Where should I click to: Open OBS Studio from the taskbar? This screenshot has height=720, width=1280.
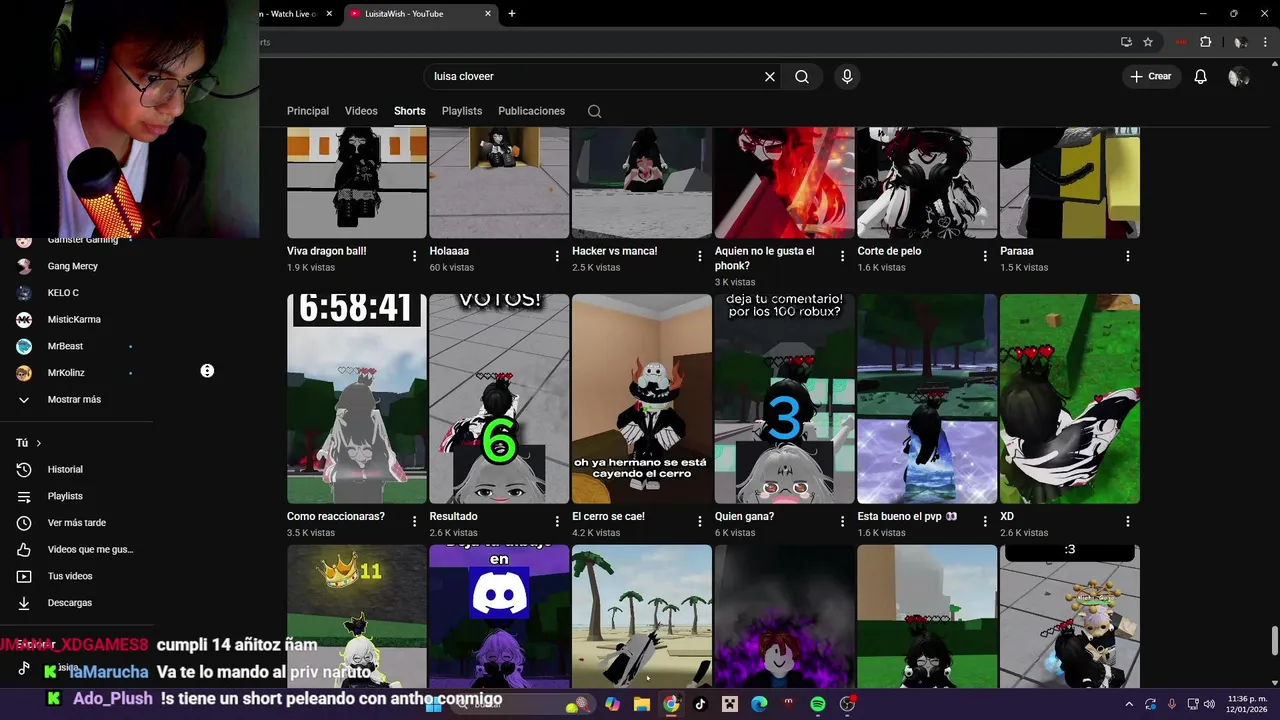(847, 704)
